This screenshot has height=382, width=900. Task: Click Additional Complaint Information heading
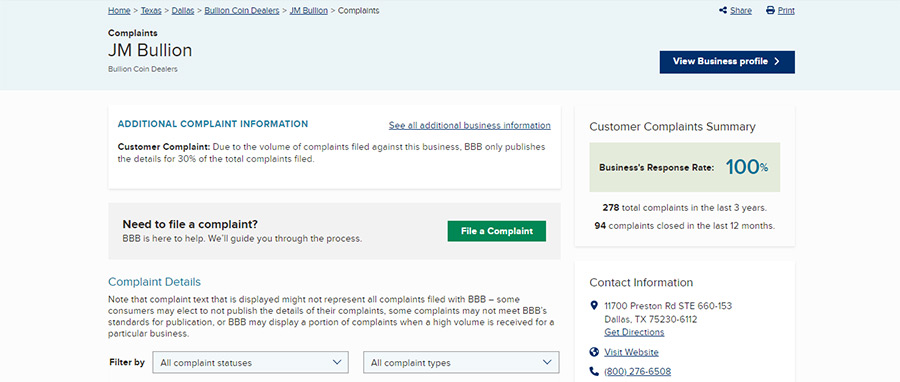[x=213, y=124]
